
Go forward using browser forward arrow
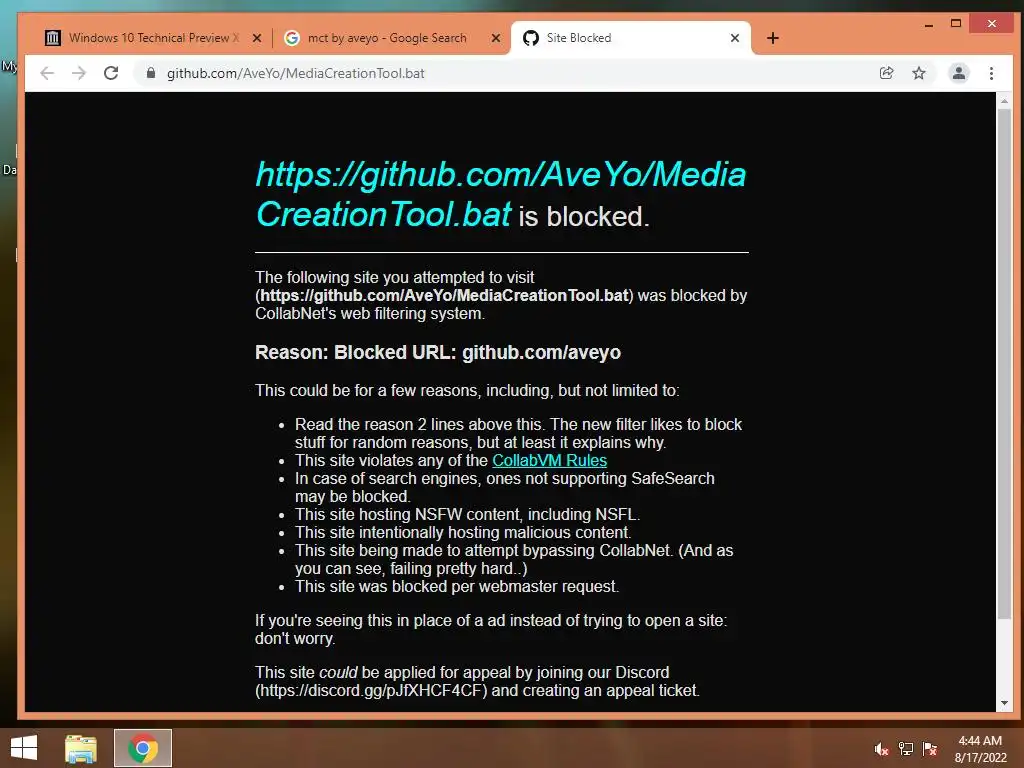pyautogui.click(x=79, y=73)
